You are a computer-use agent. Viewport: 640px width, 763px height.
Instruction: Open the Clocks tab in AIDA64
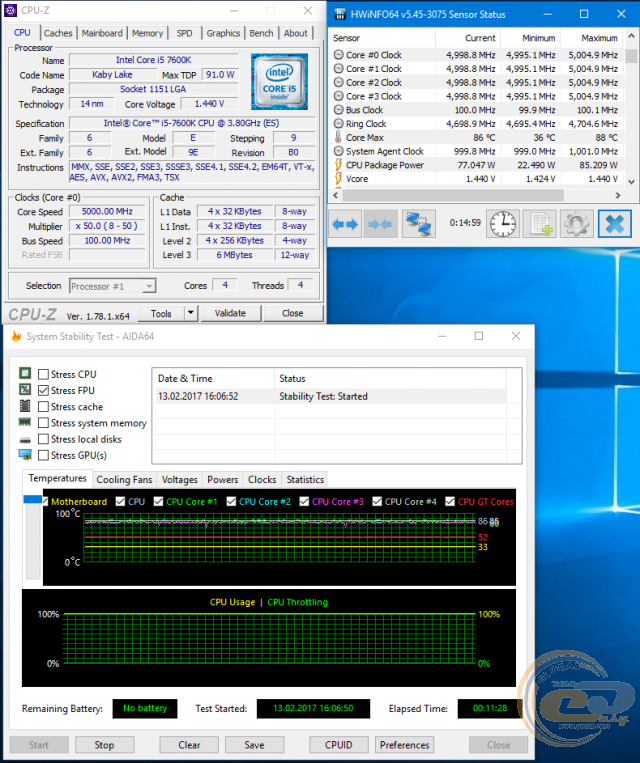tap(262, 480)
